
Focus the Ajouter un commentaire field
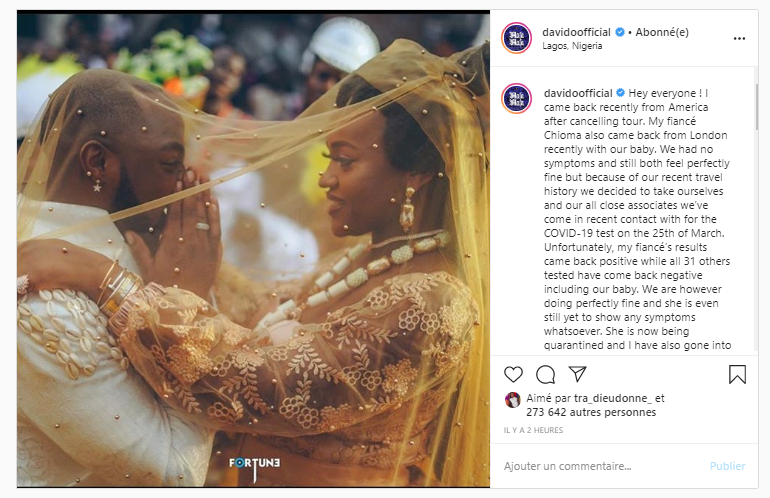point(602,466)
